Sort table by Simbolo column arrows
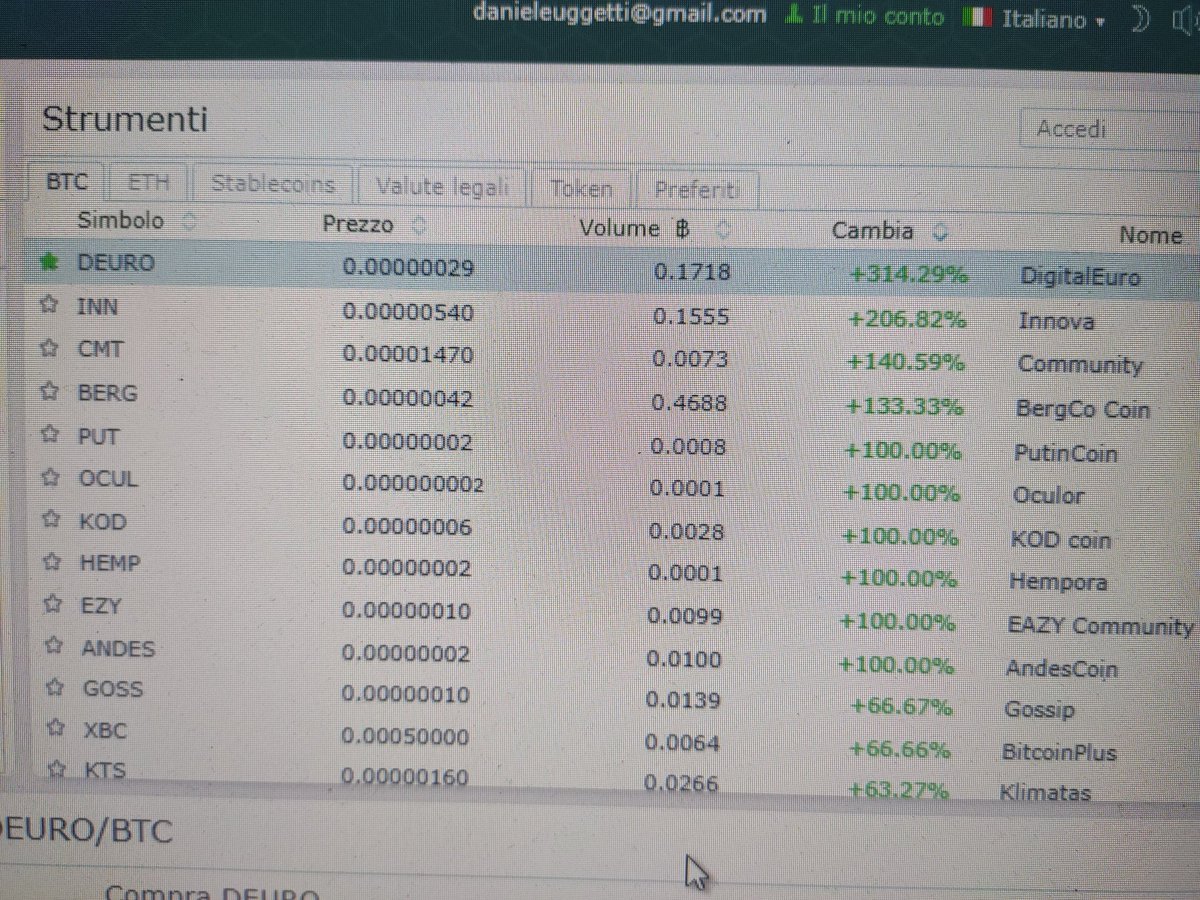The image size is (1200, 900). tap(190, 221)
